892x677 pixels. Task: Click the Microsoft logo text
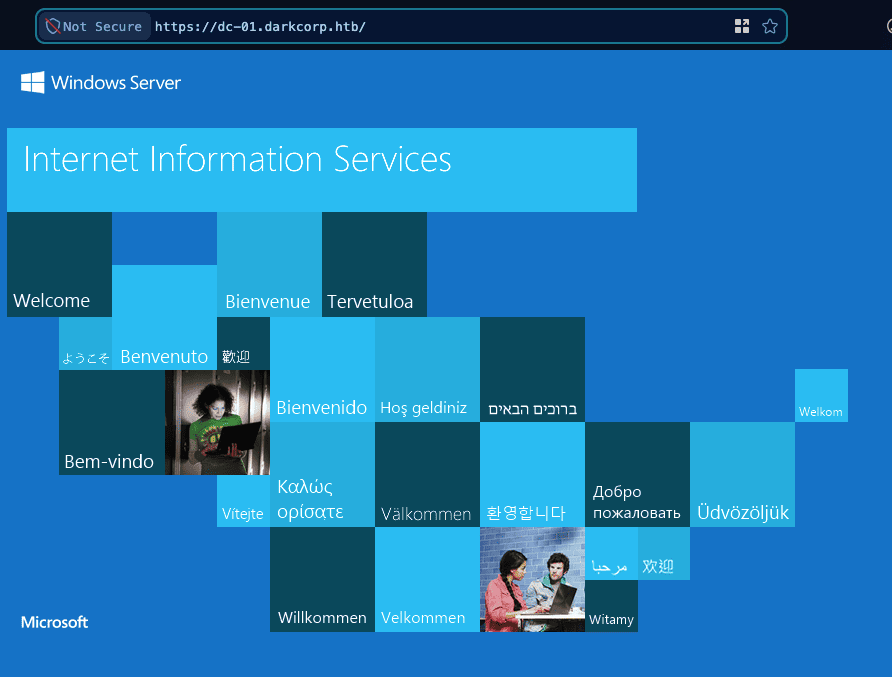click(55, 622)
